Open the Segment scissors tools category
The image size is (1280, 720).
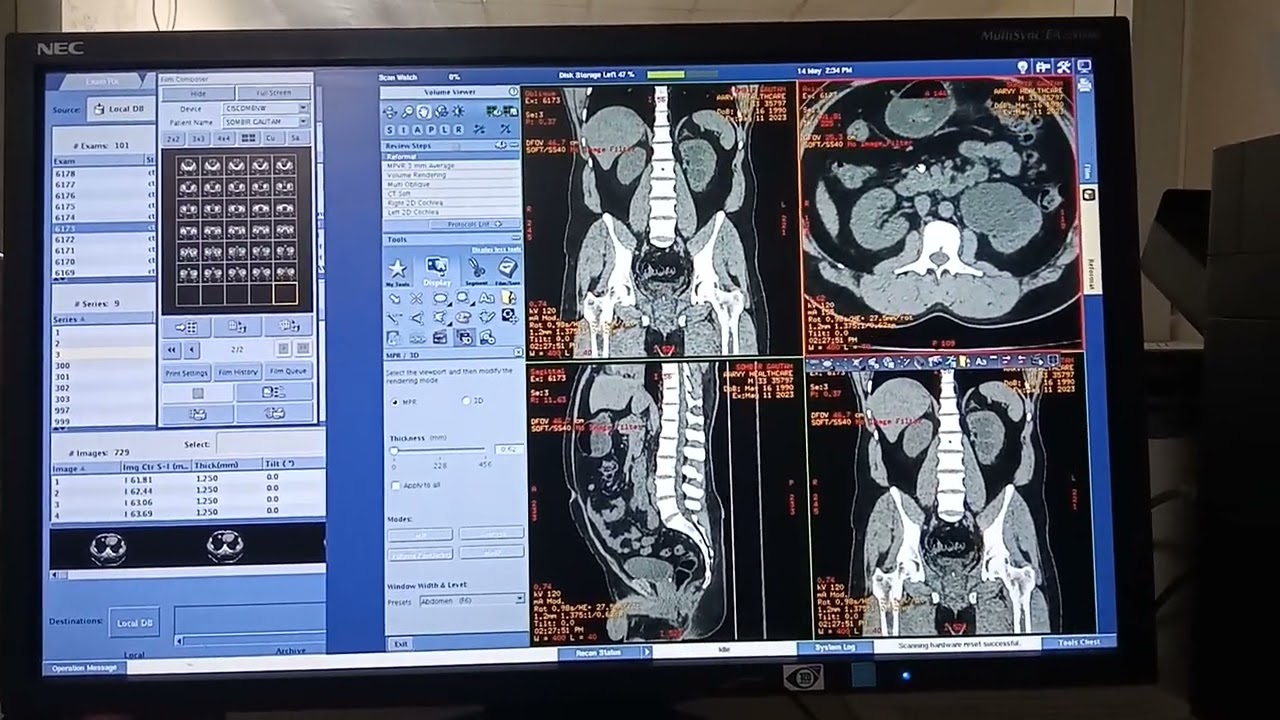click(477, 271)
